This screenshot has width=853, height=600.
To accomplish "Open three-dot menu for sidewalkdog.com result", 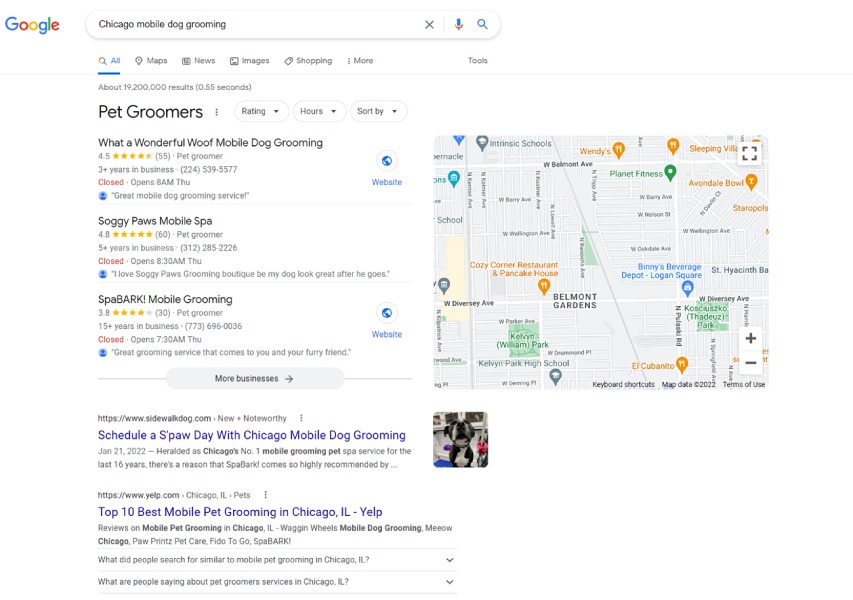I will click(x=301, y=418).
